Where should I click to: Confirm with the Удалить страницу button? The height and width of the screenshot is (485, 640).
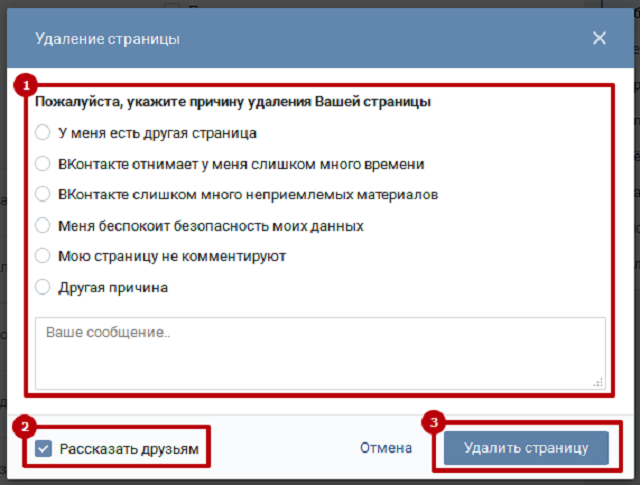click(526, 448)
